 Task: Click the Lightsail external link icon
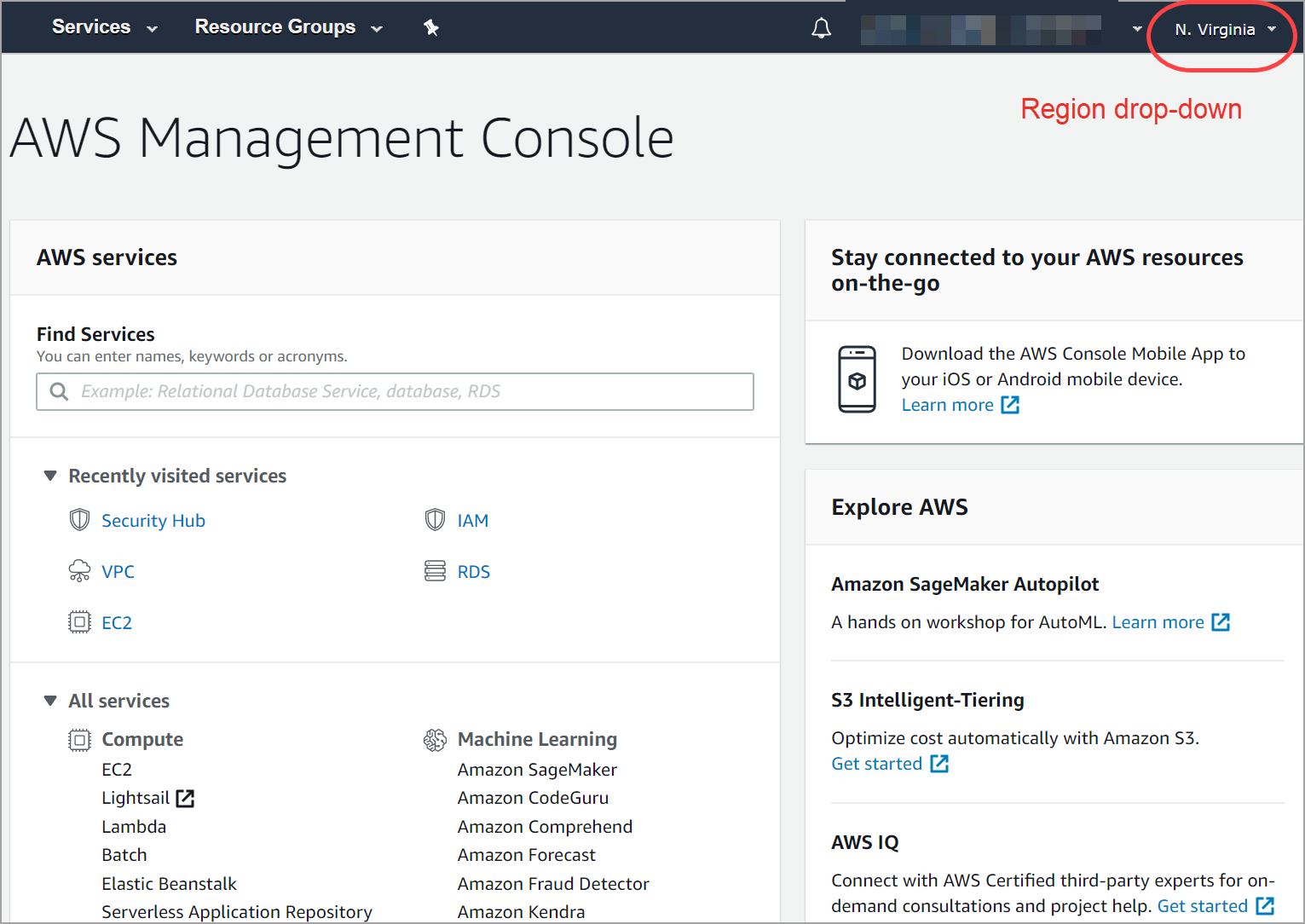(x=185, y=799)
